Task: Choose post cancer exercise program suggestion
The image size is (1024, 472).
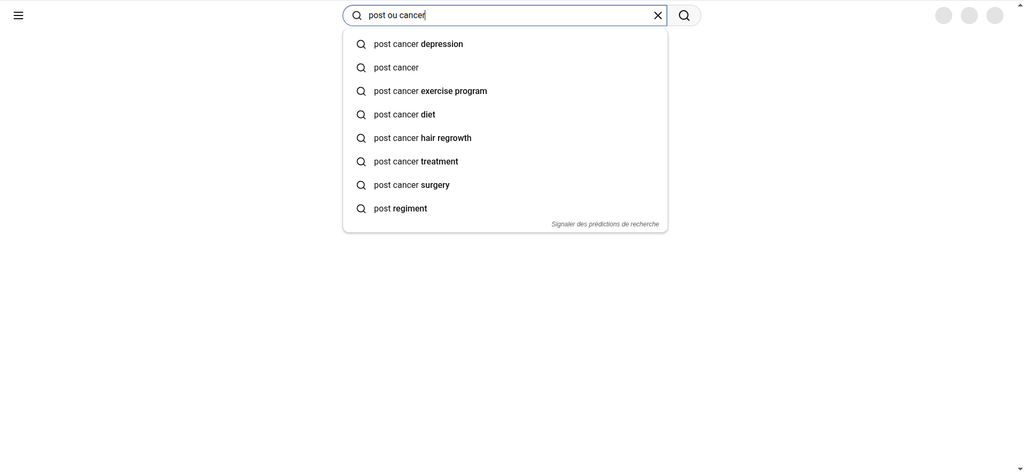Action: click(x=430, y=91)
